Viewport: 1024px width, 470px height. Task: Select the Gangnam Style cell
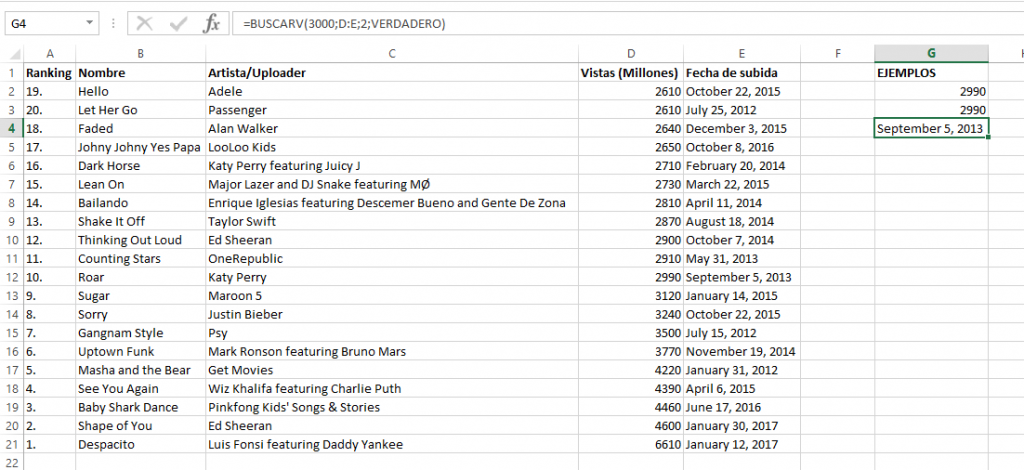click(x=139, y=333)
